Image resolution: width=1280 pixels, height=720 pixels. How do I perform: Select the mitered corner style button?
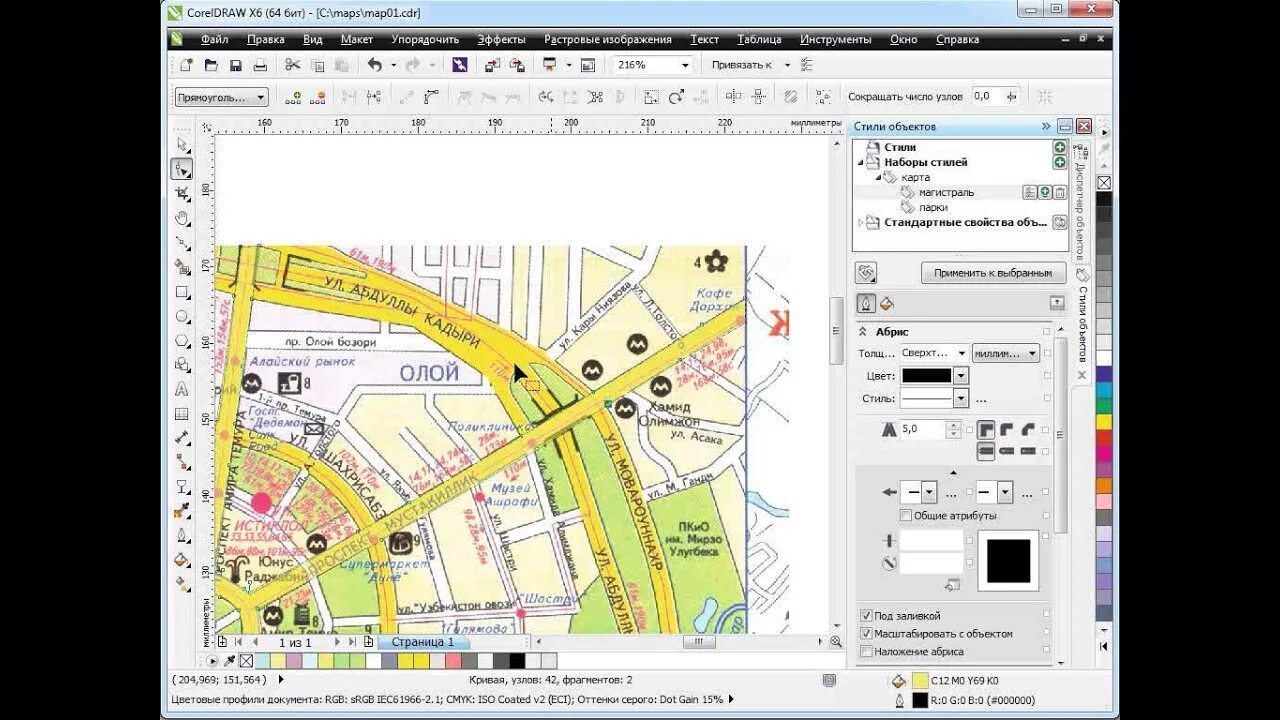986,429
